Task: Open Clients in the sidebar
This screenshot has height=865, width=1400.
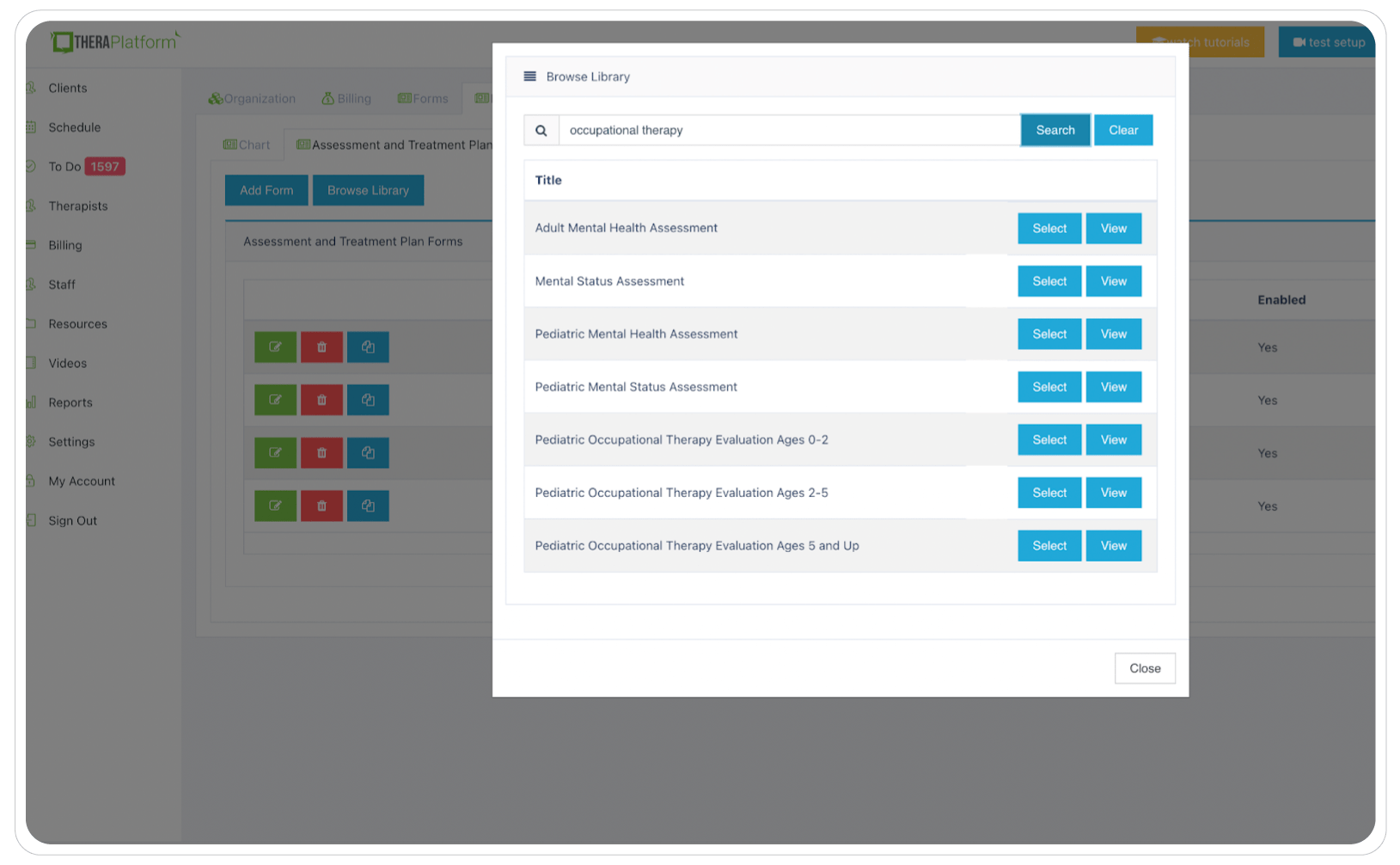Action: [x=68, y=89]
